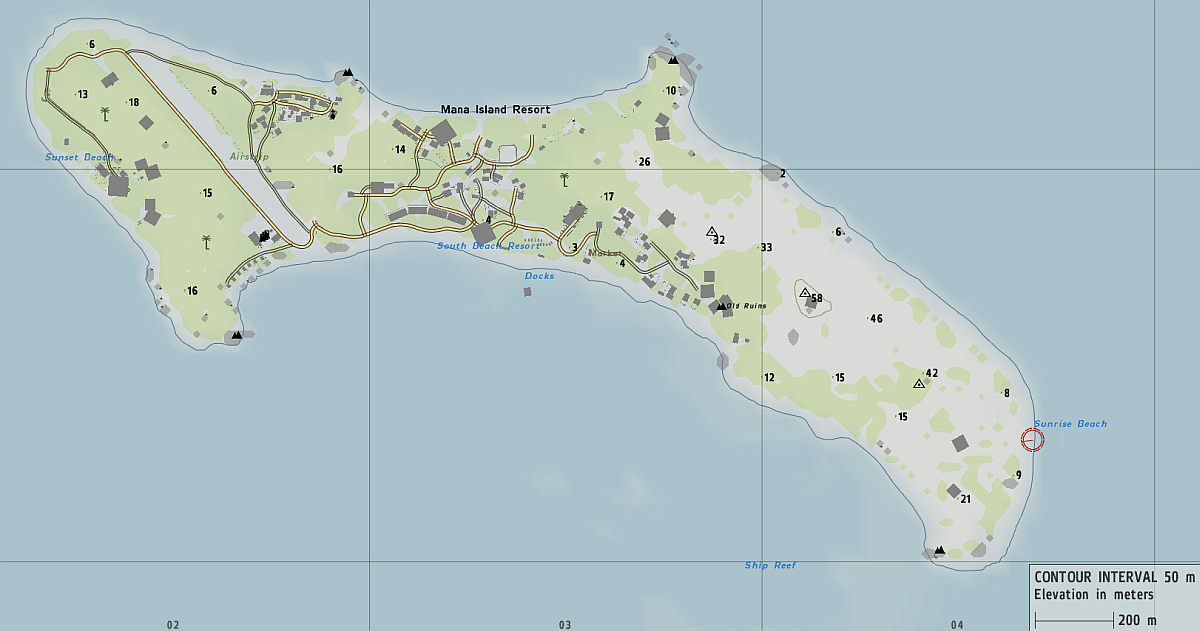Click the Elevation in meters legend text

1094,595
